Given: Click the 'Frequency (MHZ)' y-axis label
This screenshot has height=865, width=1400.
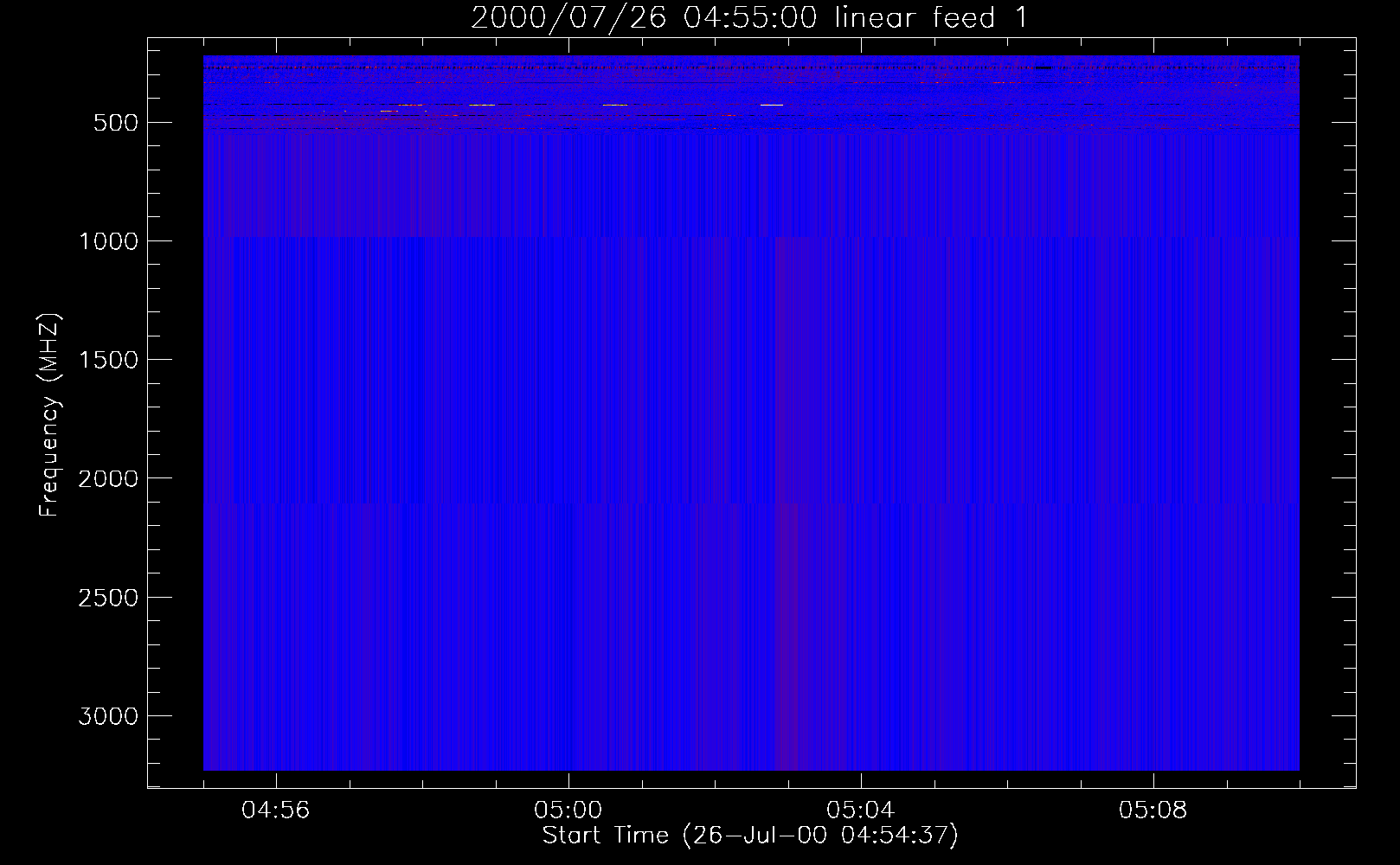Looking at the screenshot, I should pos(49,415).
